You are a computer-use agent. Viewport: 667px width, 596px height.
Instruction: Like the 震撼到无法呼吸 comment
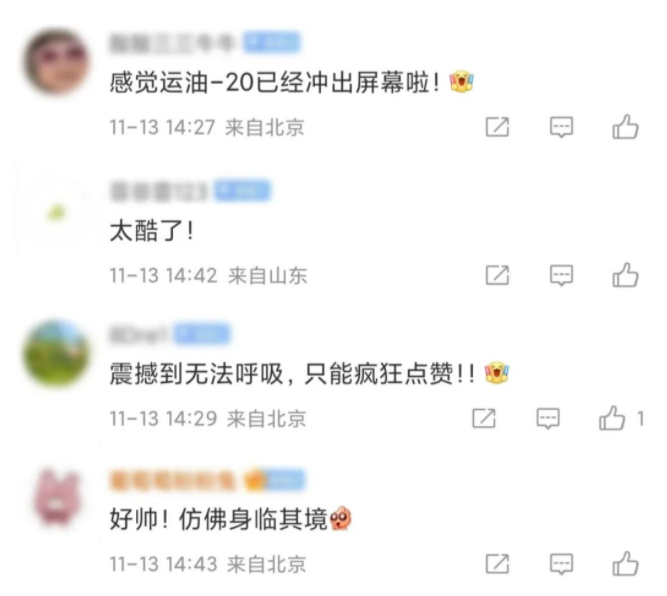pyautogui.click(x=612, y=418)
